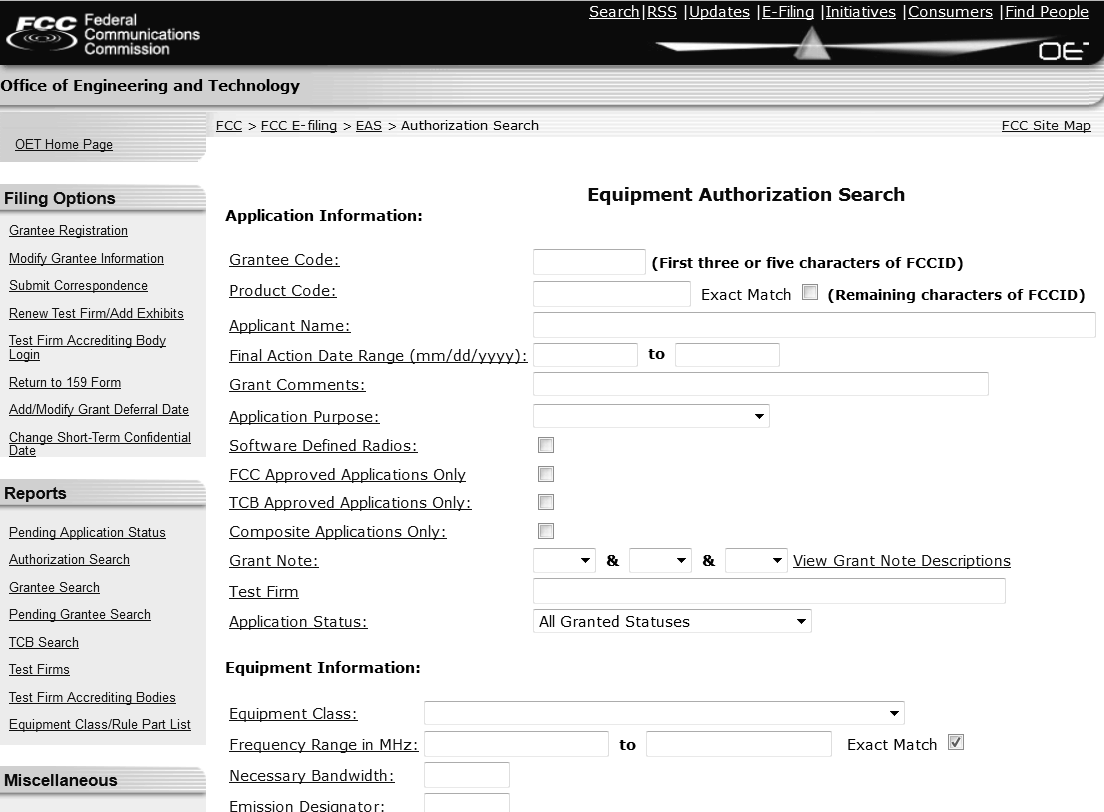The width and height of the screenshot is (1104, 812).
Task: Tick Composite Applications Only checkbox
Action: (x=546, y=531)
